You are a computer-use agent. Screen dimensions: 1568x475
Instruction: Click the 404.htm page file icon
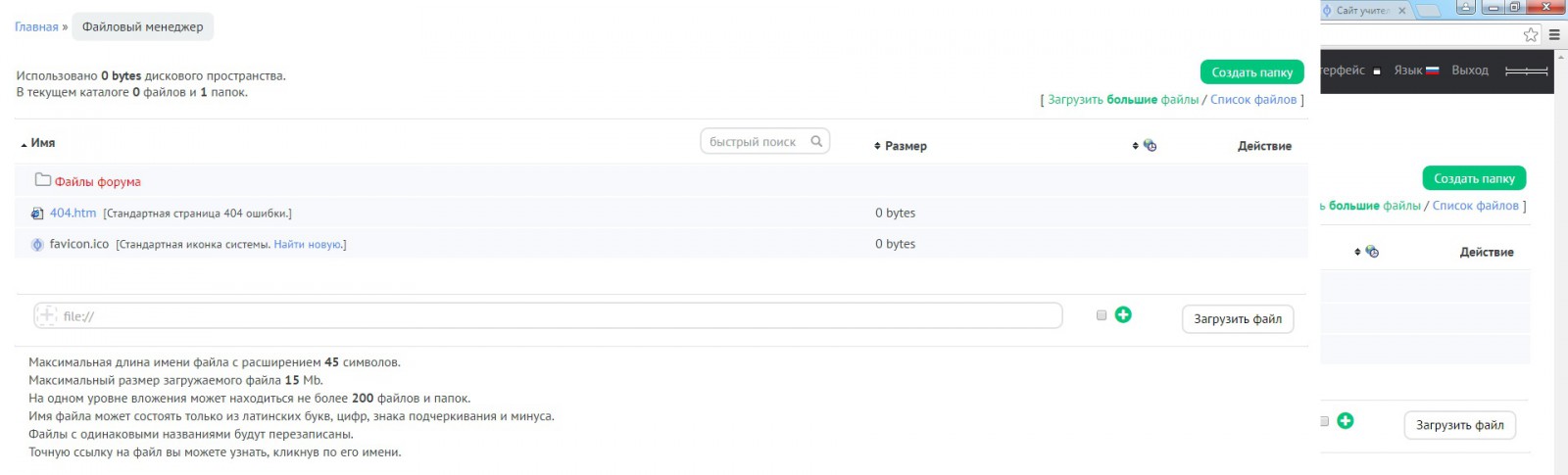(x=37, y=214)
